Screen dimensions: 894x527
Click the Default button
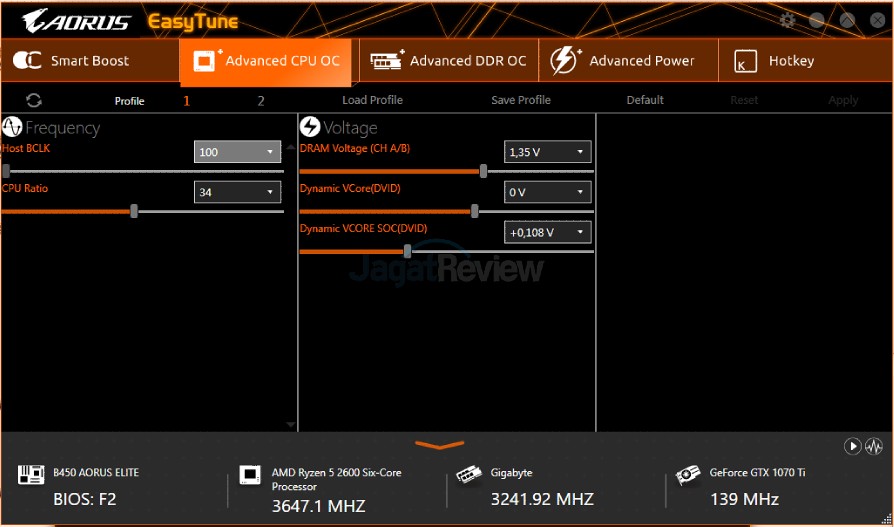coord(645,100)
